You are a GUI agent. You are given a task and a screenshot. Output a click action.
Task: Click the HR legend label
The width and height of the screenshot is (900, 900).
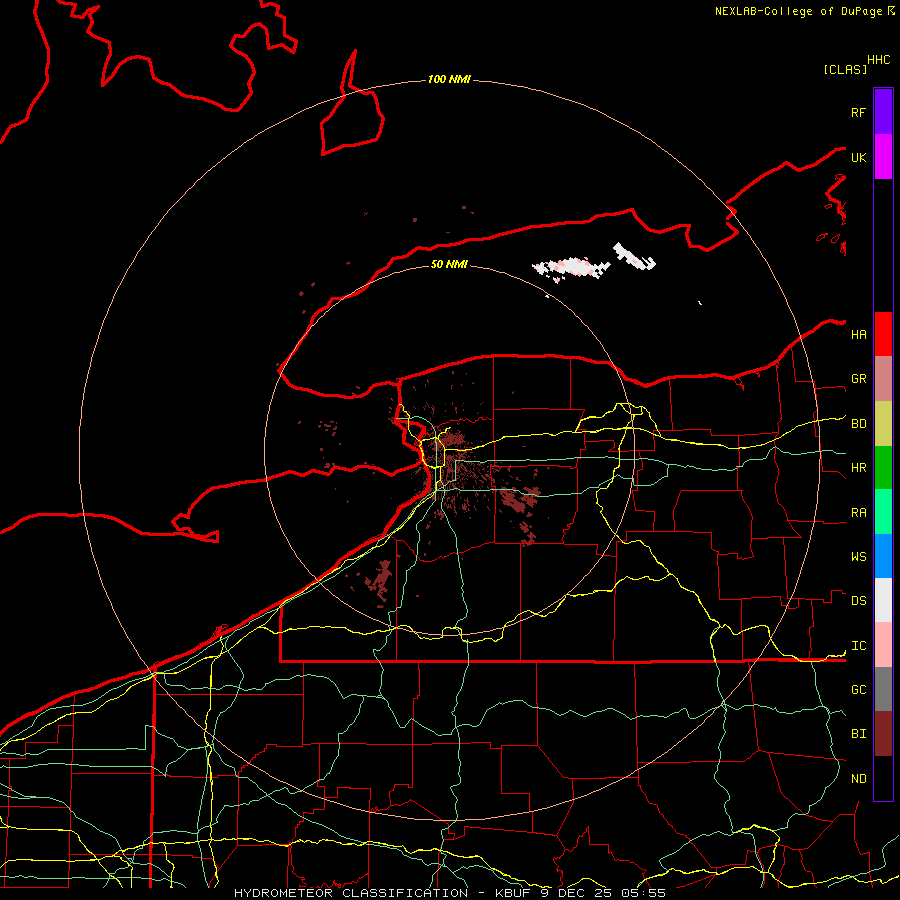tap(858, 468)
